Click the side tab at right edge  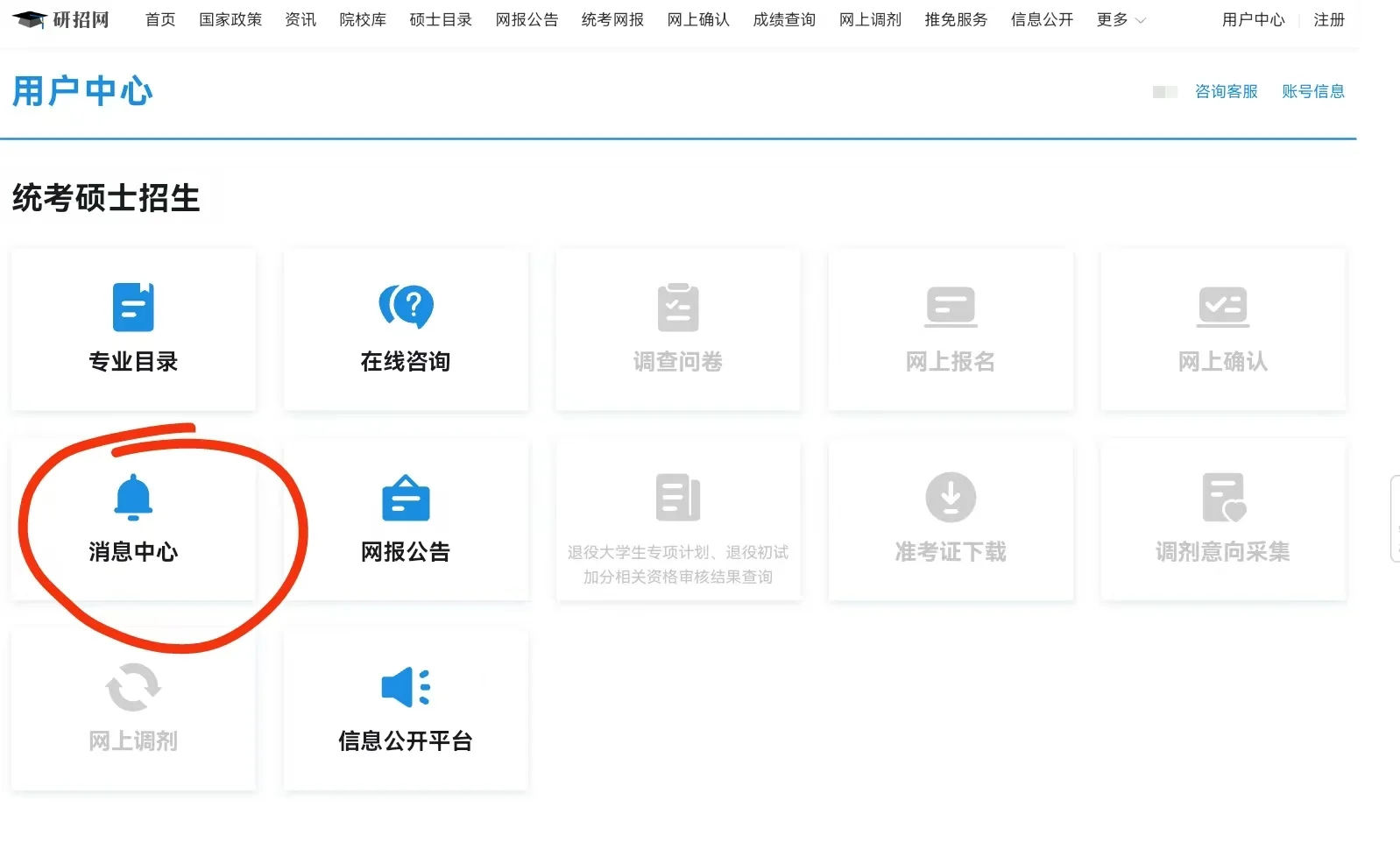1395,519
